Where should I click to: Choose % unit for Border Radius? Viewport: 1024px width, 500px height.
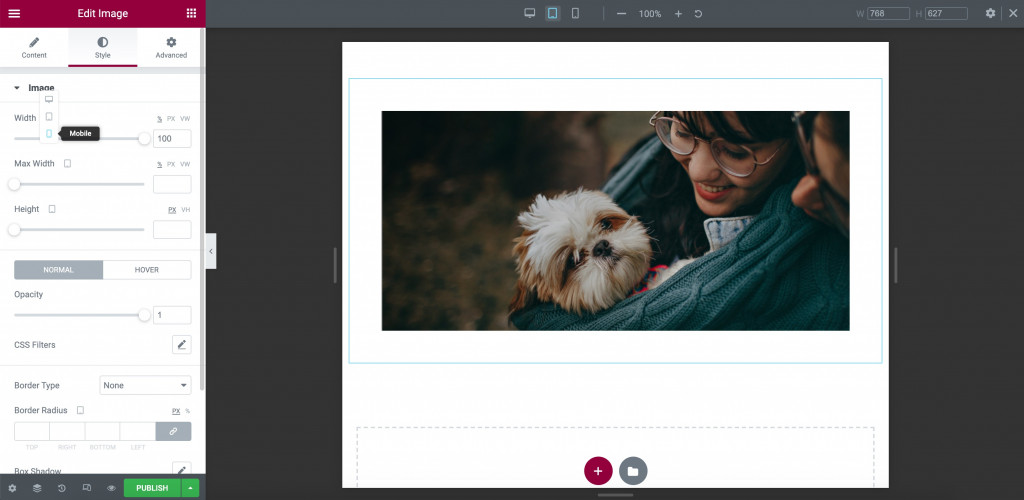coord(187,411)
